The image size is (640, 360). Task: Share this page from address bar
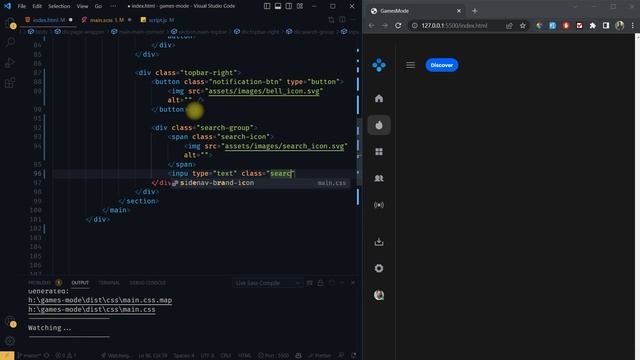(509, 25)
